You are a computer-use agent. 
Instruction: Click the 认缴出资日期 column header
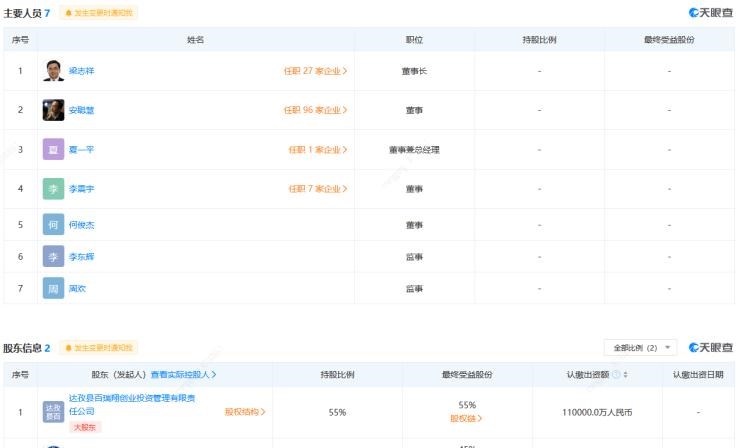tap(698, 374)
